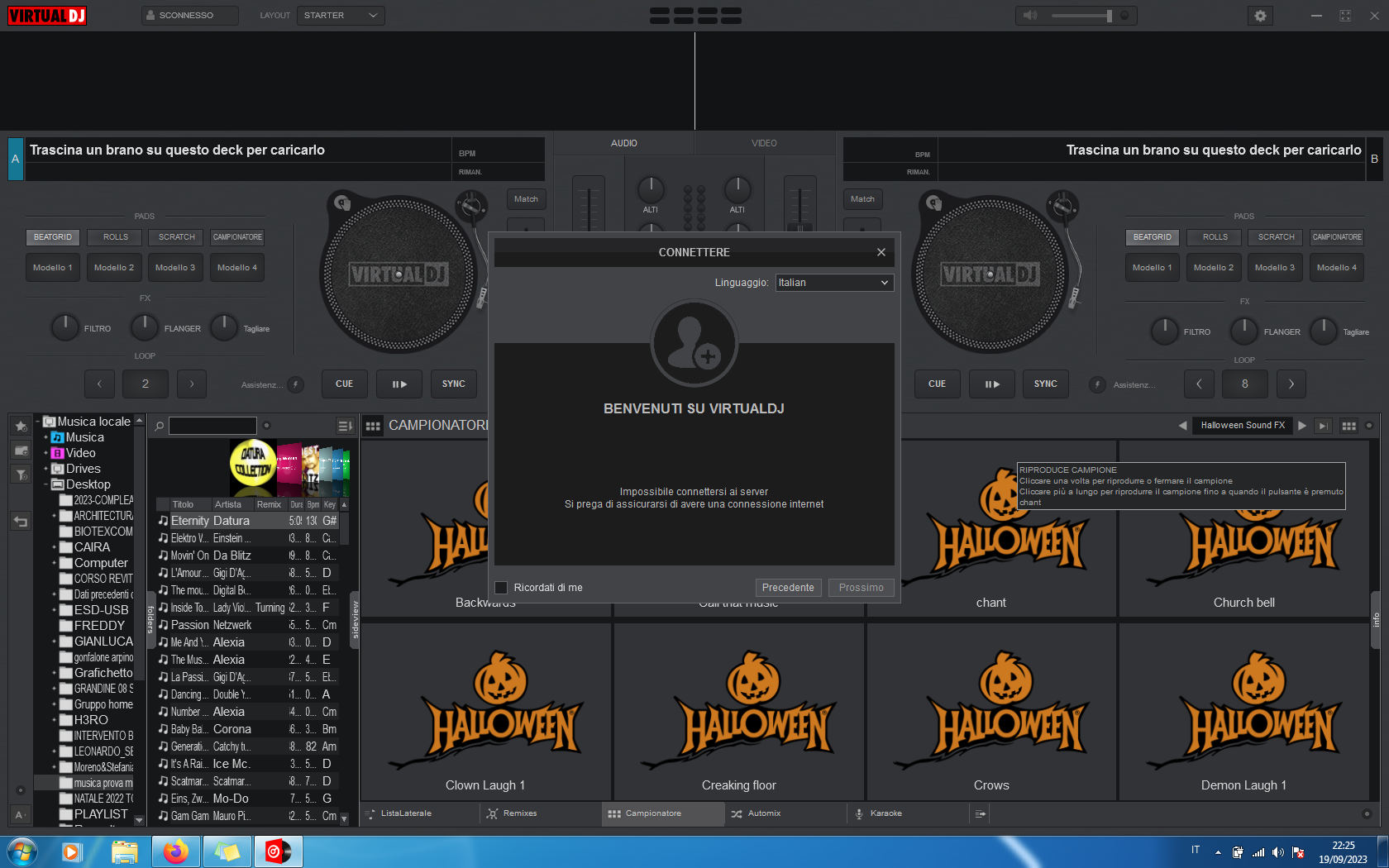The image size is (1389, 868).
Task: Go to previous sampler bank arrow
Action: (1182, 426)
